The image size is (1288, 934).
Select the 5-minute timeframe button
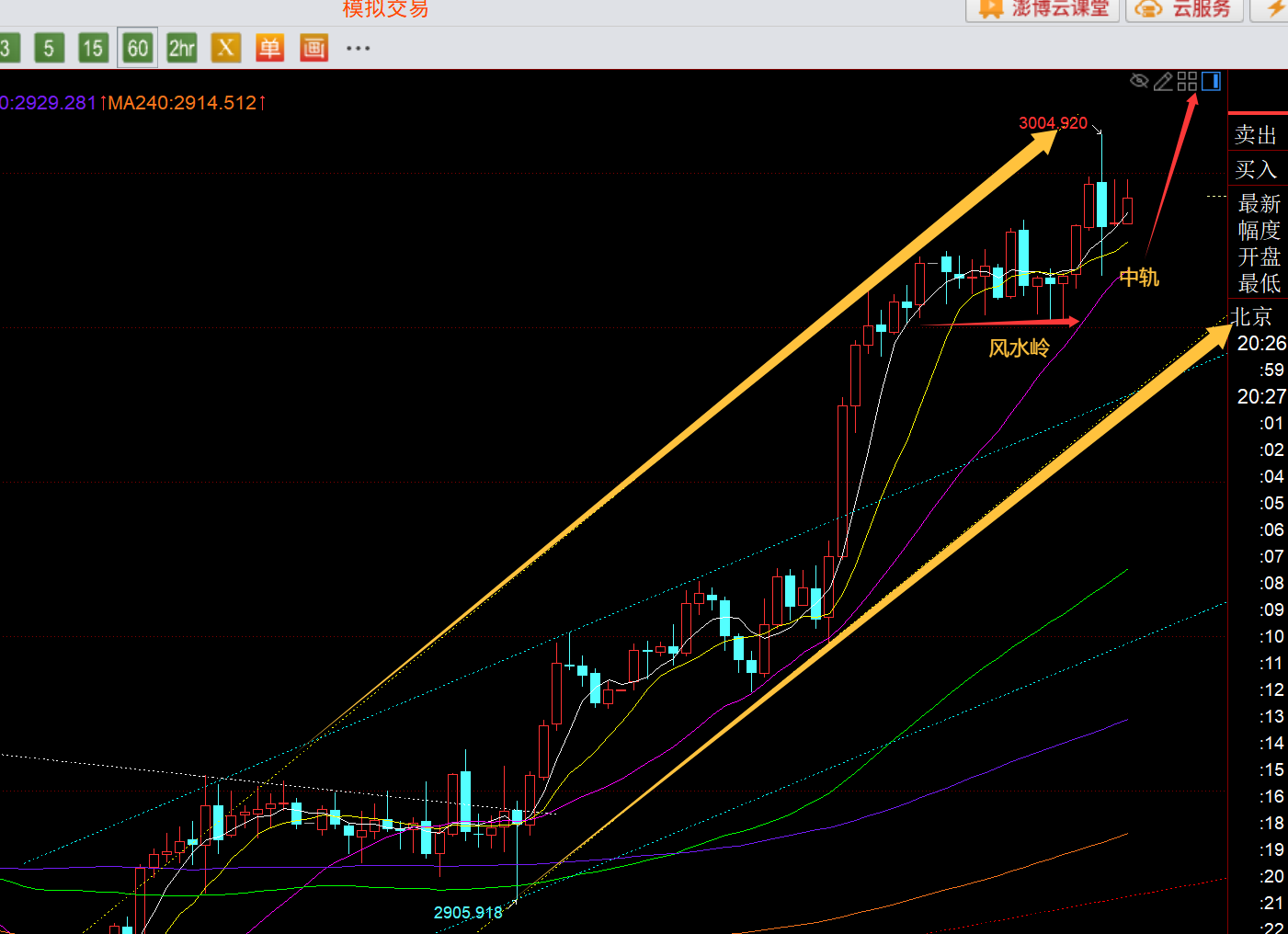click(x=49, y=48)
